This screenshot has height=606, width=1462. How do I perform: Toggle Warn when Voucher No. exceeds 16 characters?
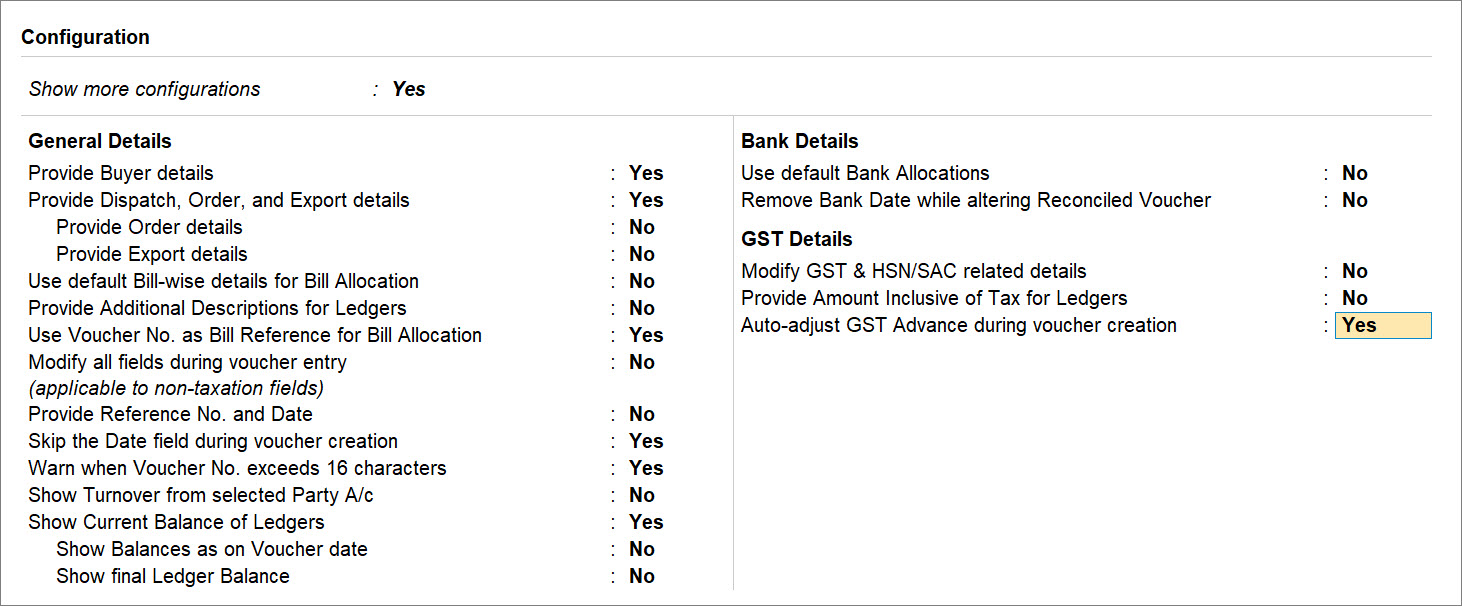pos(646,468)
